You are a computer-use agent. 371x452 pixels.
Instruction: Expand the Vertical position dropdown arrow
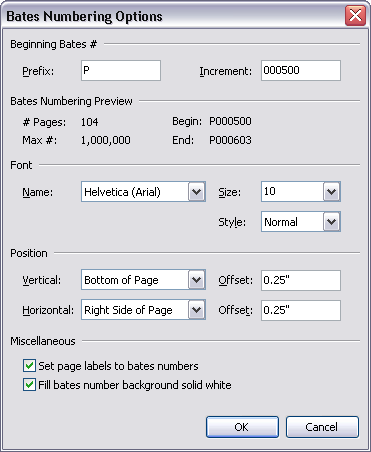pyautogui.click(x=196, y=280)
